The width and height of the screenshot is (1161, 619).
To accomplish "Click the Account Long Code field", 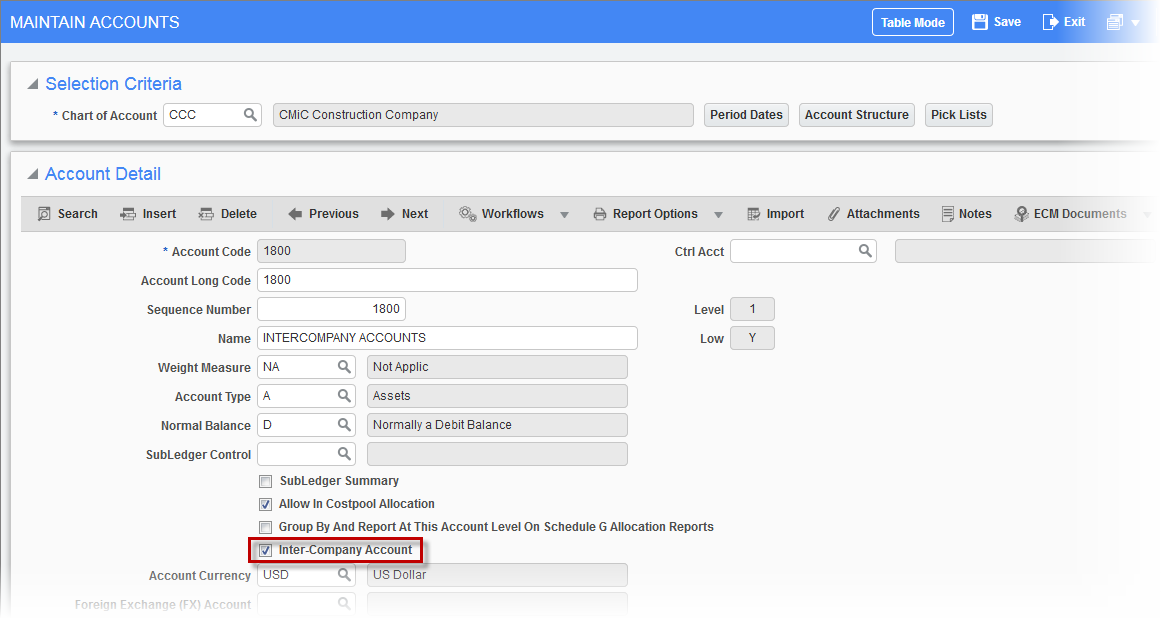I will point(447,280).
